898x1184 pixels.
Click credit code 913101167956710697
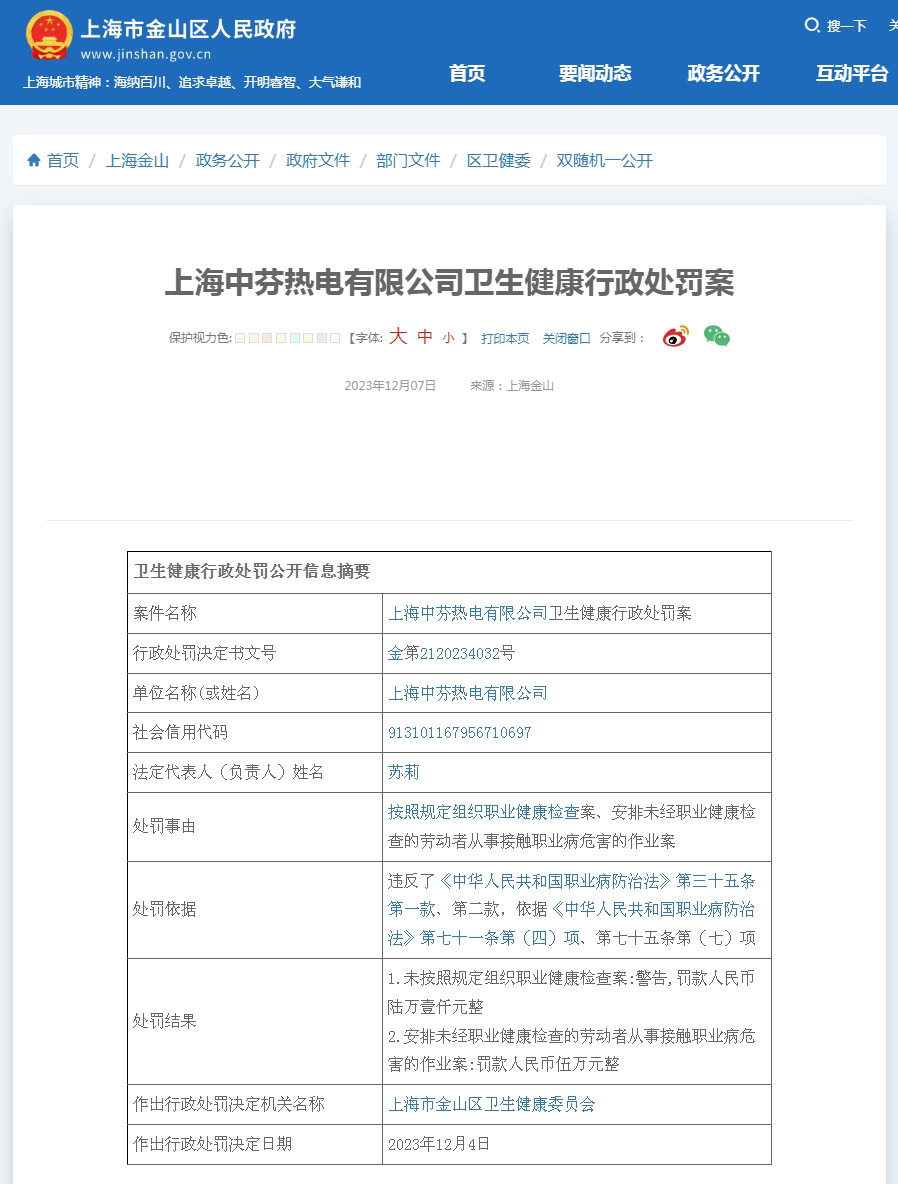[460, 732]
